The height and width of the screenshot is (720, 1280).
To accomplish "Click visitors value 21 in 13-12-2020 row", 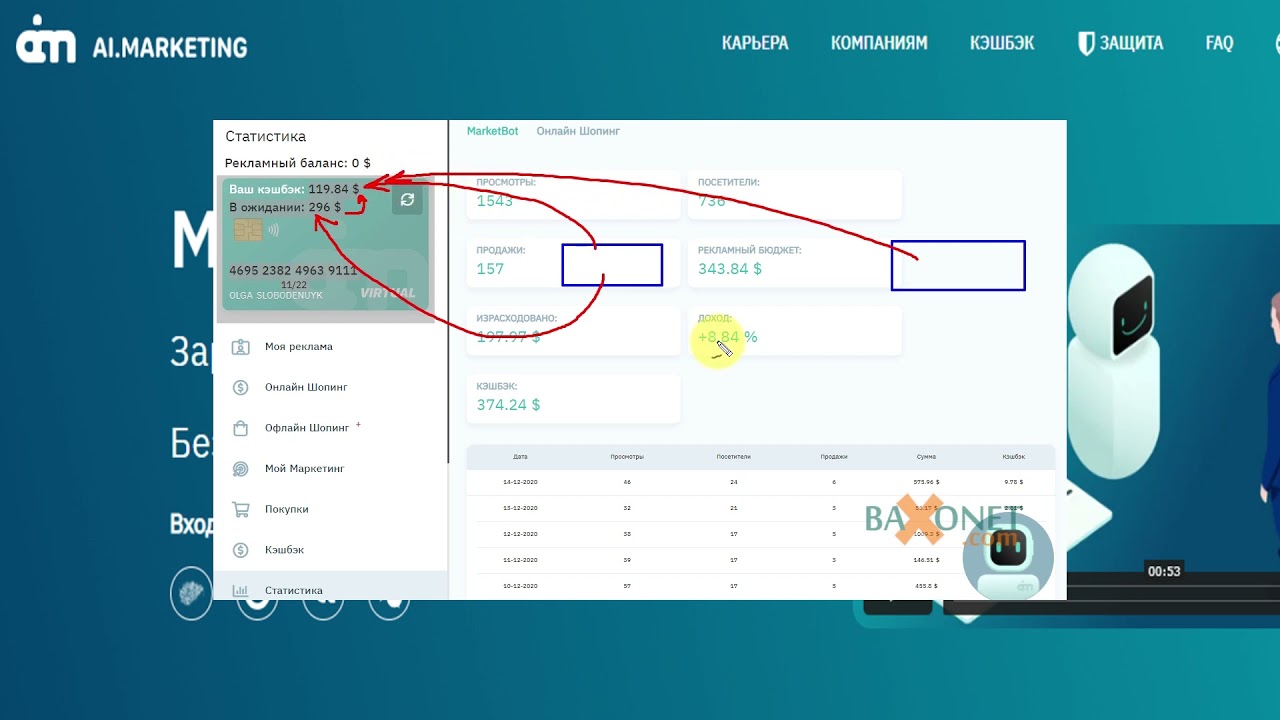I will (733, 508).
